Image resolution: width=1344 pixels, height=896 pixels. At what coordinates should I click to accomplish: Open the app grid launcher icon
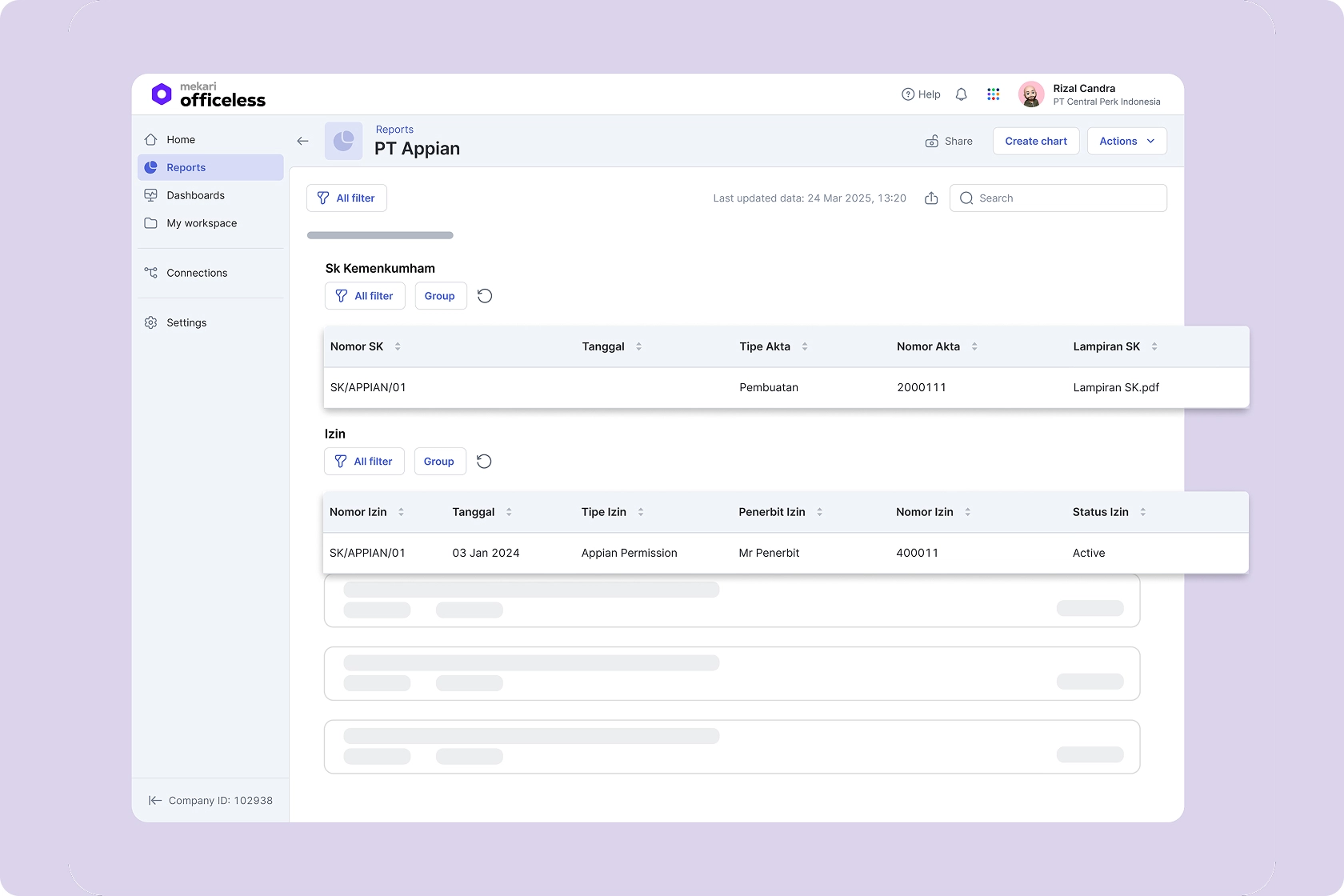[x=993, y=94]
